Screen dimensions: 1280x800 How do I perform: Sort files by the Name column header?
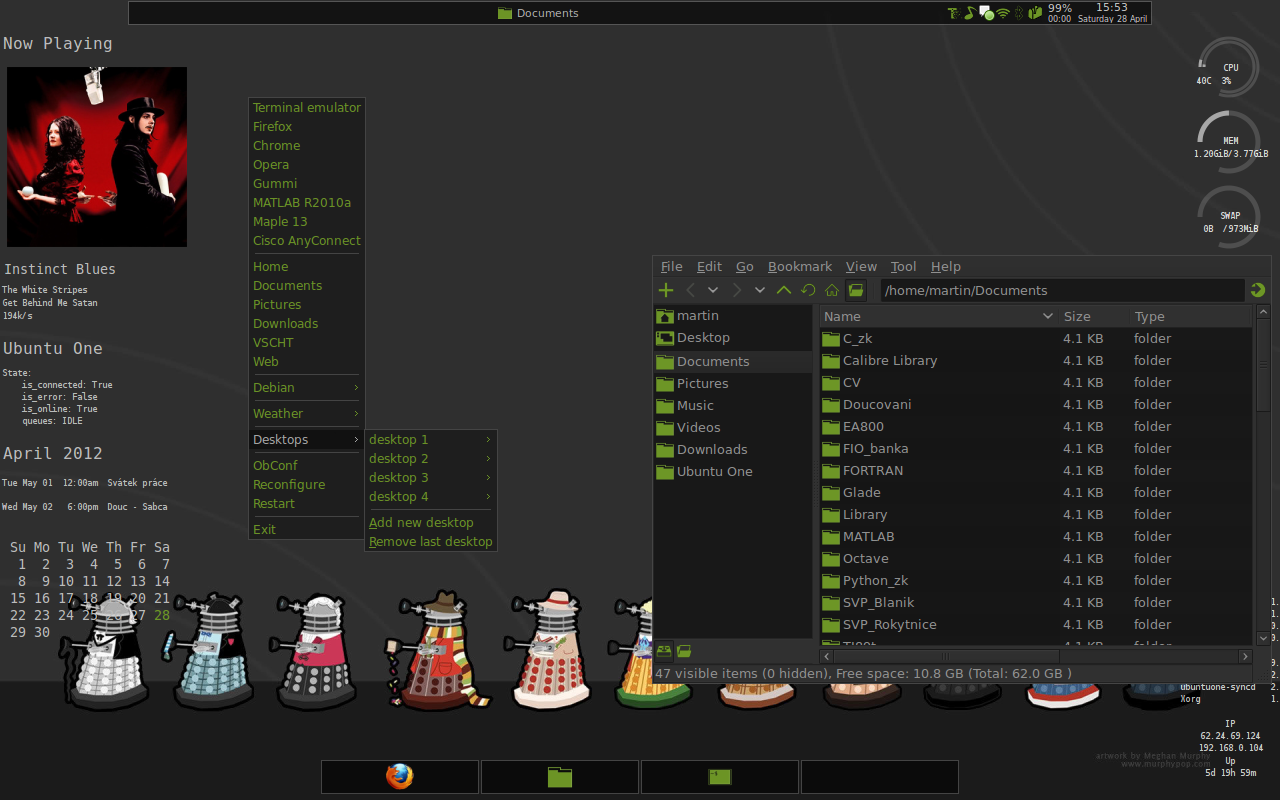[x=939, y=316]
